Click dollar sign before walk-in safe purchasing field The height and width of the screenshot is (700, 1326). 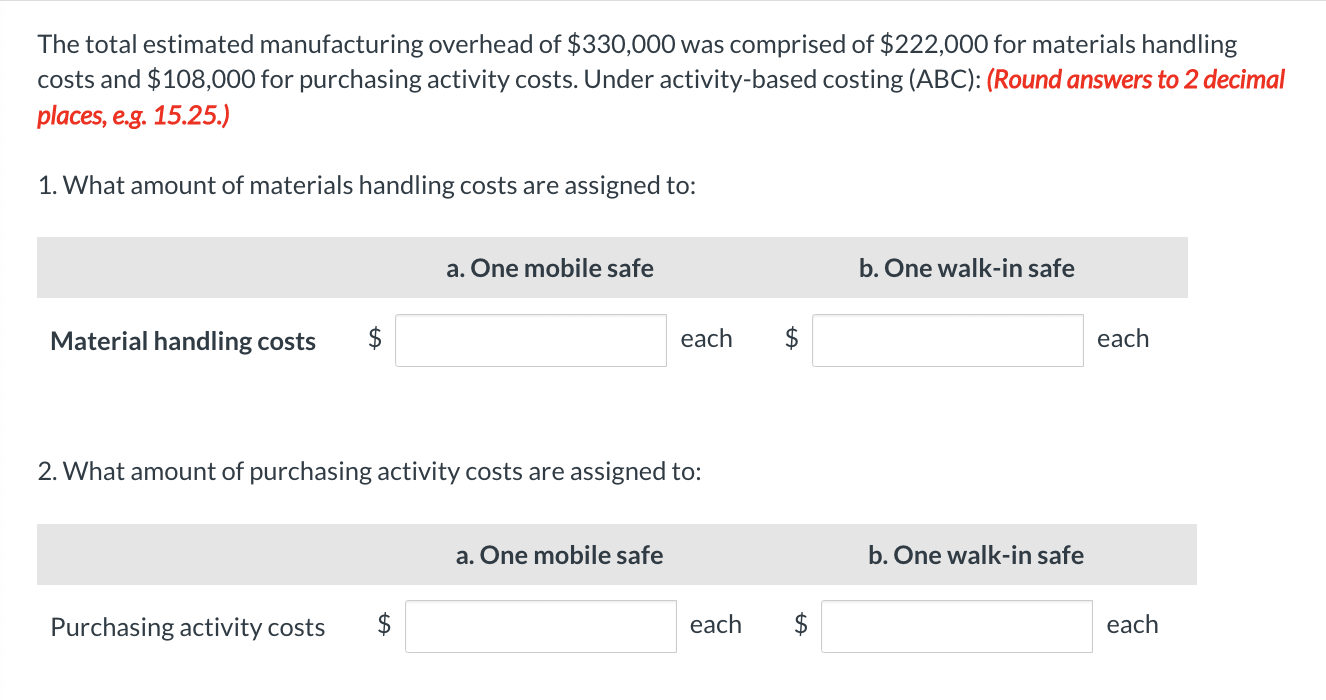coord(800,625)
